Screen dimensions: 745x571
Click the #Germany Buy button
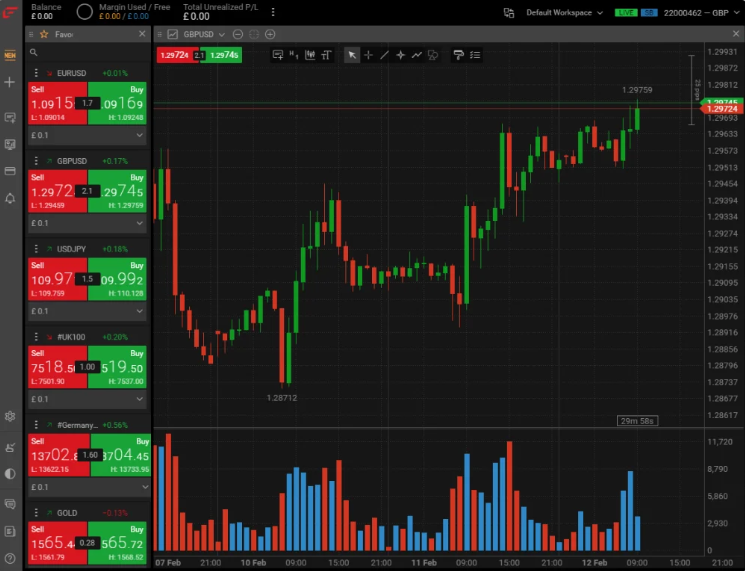coord(121,455)
